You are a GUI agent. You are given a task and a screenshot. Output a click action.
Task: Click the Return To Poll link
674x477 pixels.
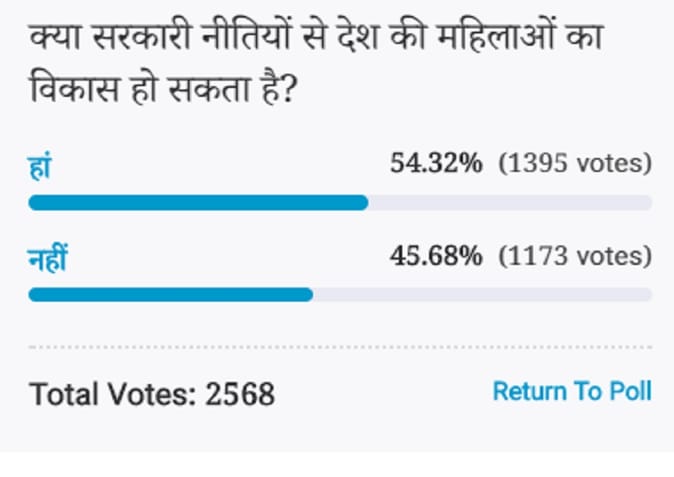tap(572, 391)
